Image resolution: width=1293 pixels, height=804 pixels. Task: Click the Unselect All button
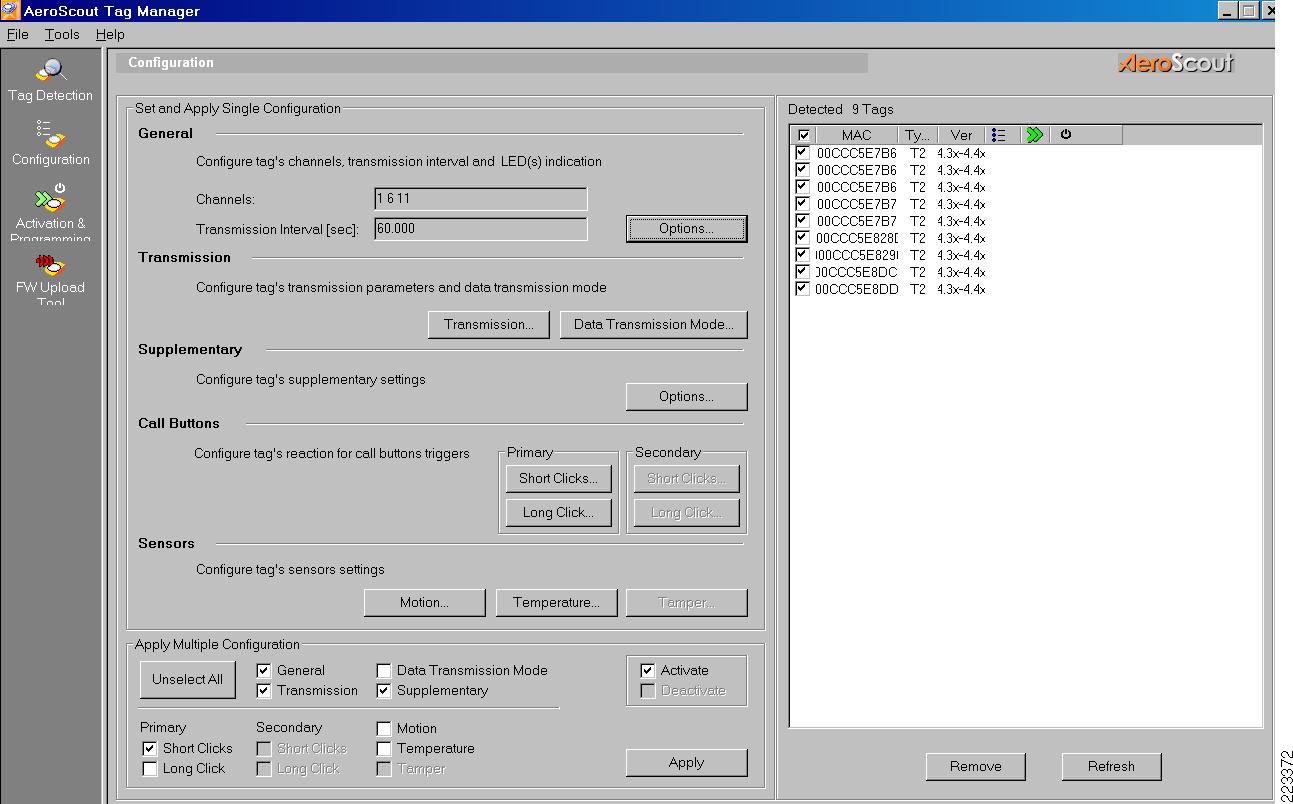click(187, 679)
